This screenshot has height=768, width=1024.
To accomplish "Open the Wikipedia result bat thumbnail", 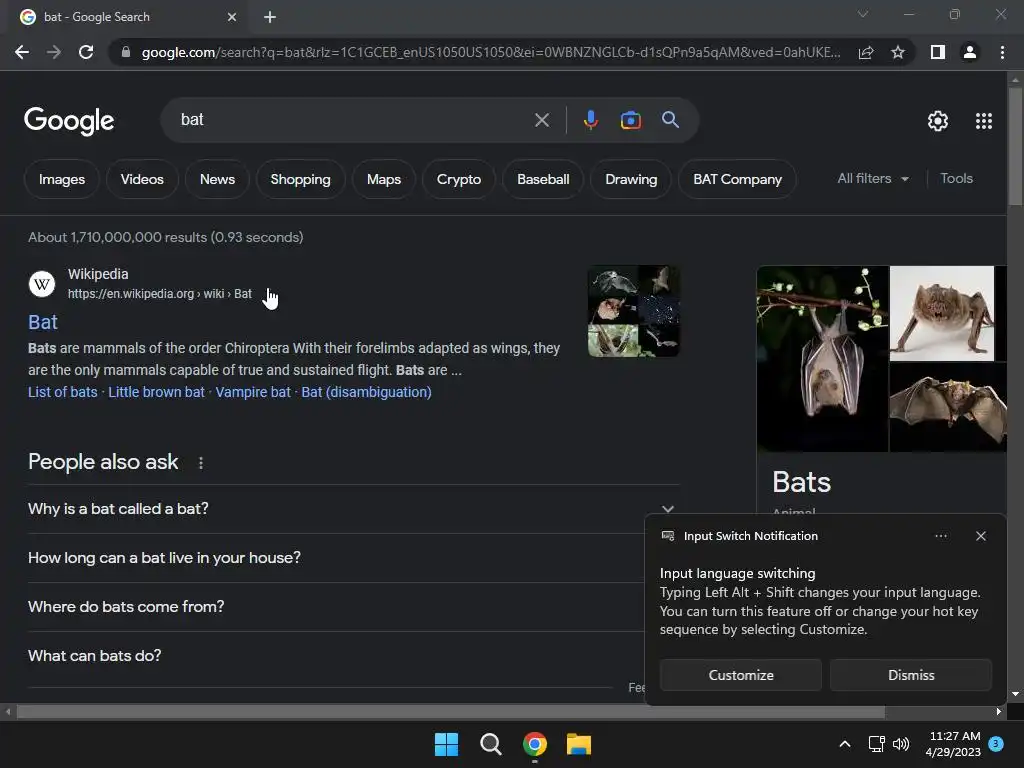I will [633, 311].
